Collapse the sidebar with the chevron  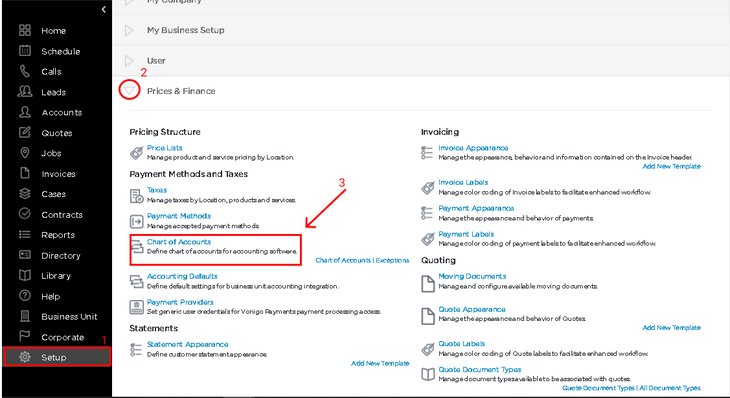[x=103, y=9]
